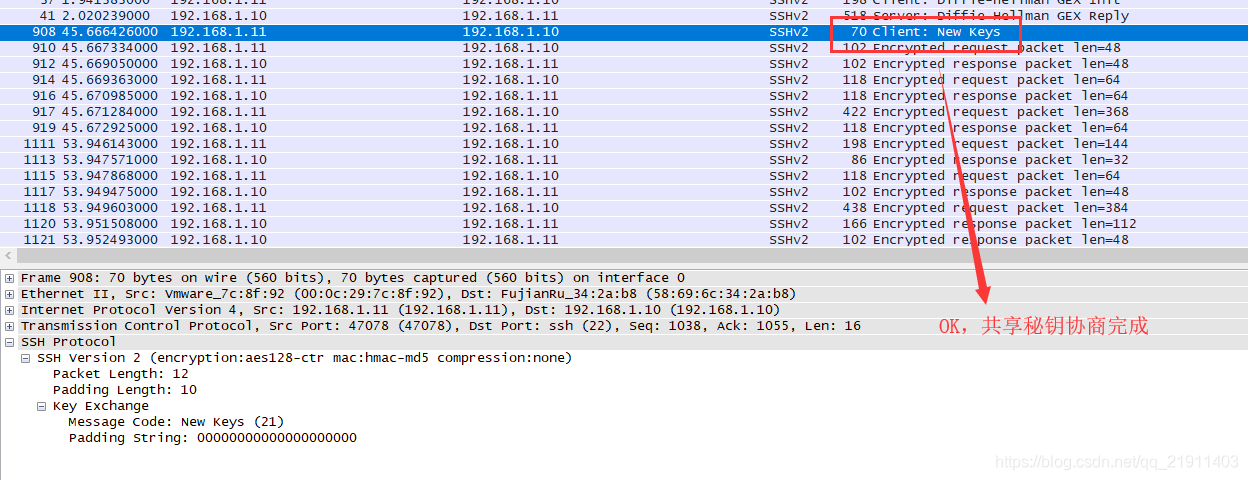Click destination 192.168.1.10 in packet 1118 row
The width and height of the screenshot is (1248, 480).
510,208
